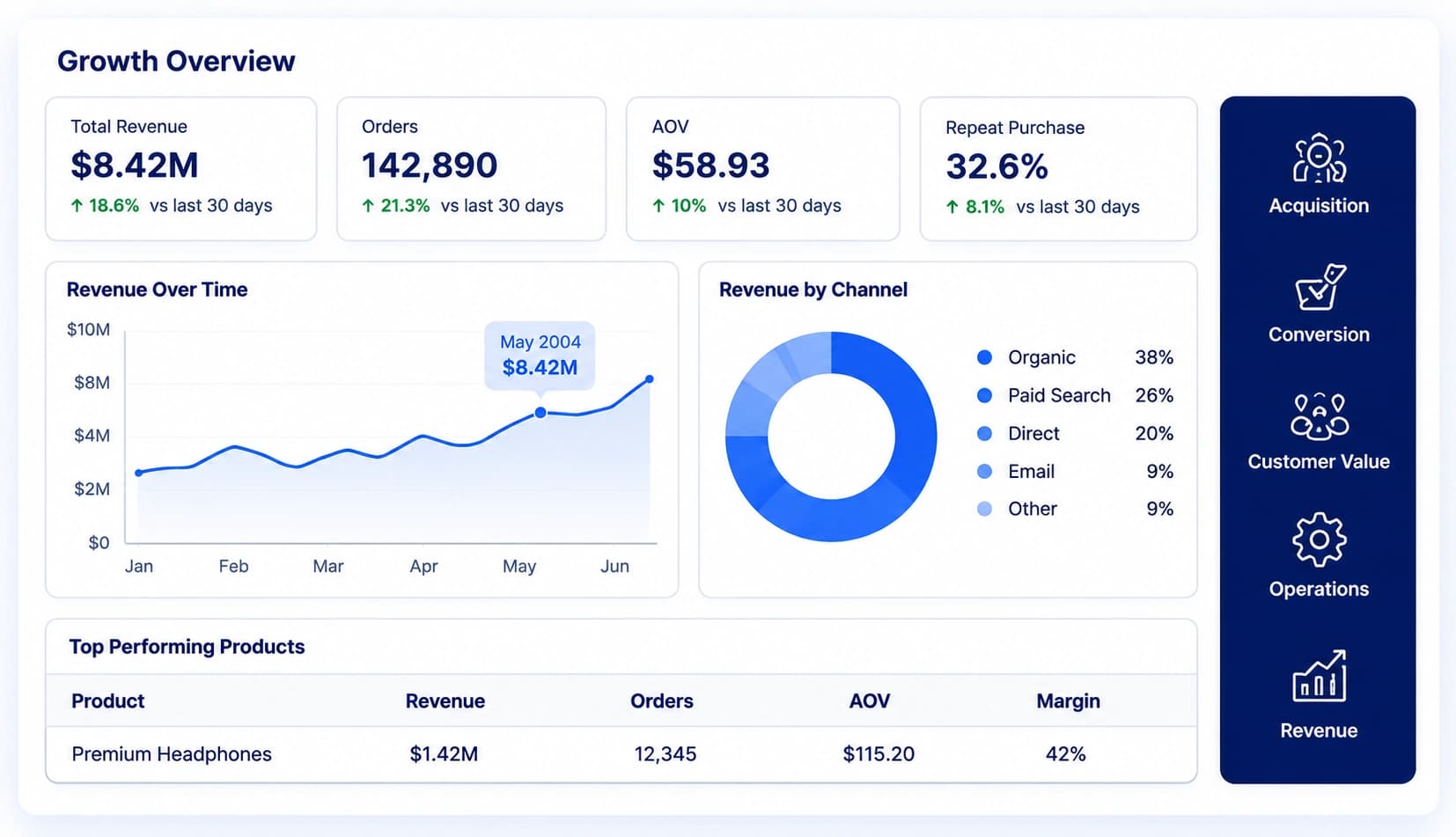Click the Paid Search legend label
This screenshot has width=1456, height=837.
[1060, 395]
